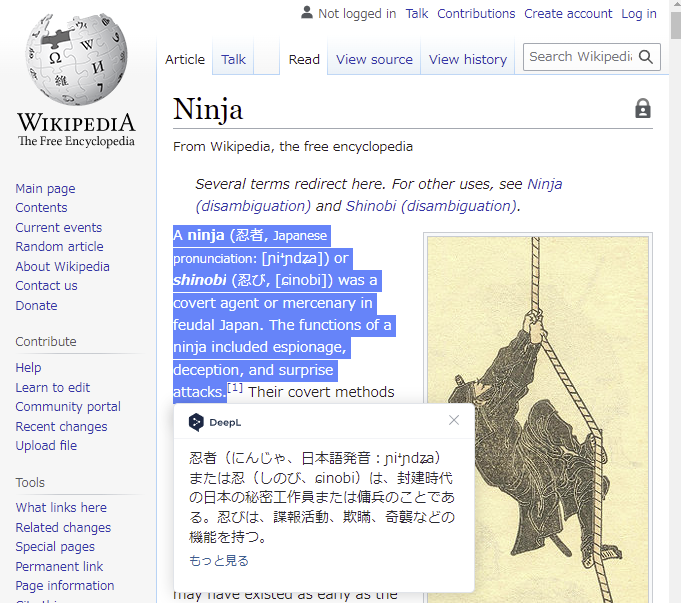Click the highlighted bold word ninja

[x=206, y=235]
